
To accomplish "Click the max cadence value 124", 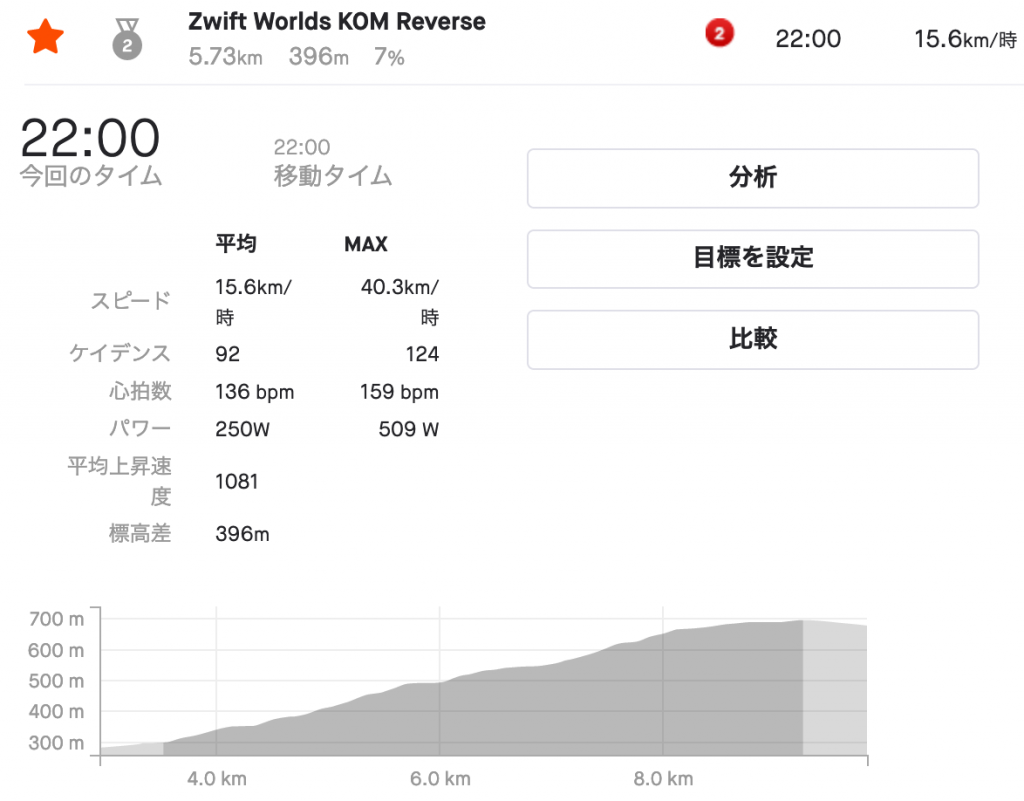I will coord(422,354).
